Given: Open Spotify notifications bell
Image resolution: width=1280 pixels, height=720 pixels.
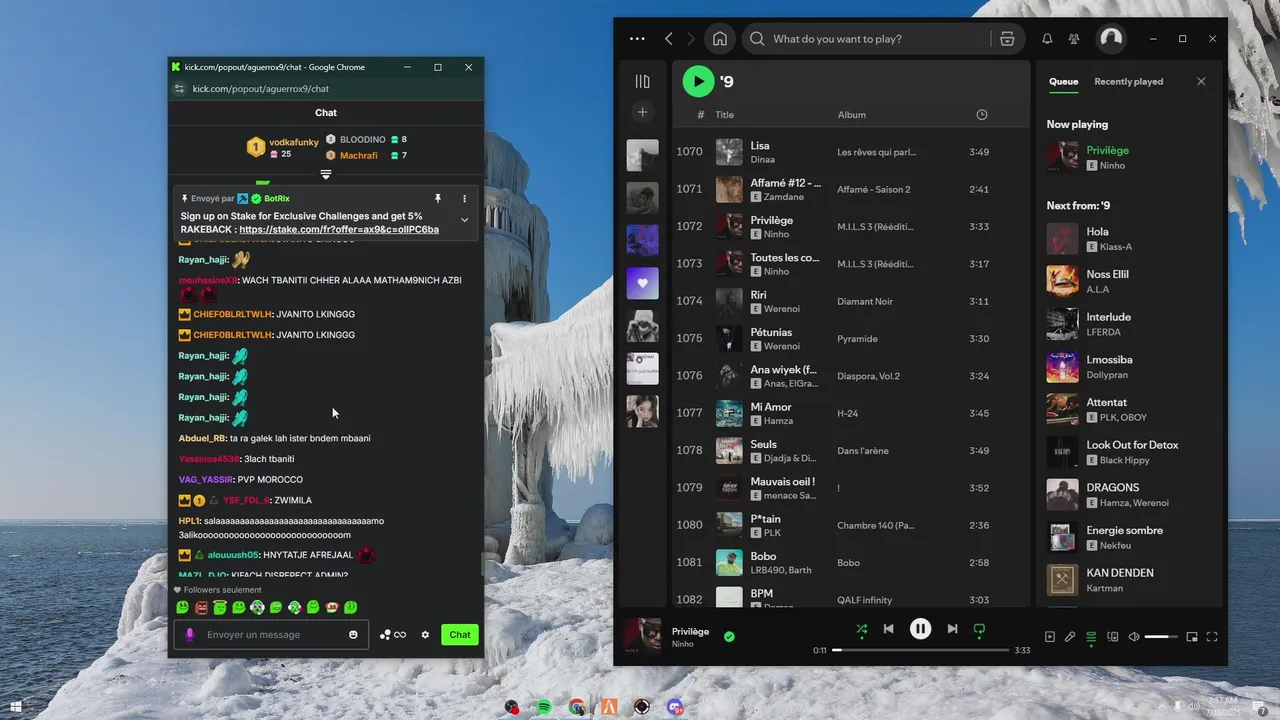Looking at the screenshot, I should pyautogui.click(x=1047, y=39).
